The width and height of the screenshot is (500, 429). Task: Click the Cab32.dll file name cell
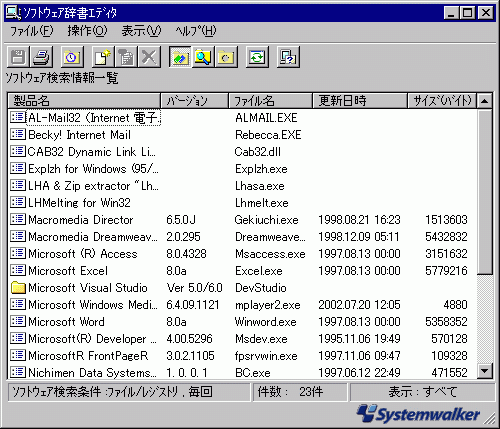258,152
